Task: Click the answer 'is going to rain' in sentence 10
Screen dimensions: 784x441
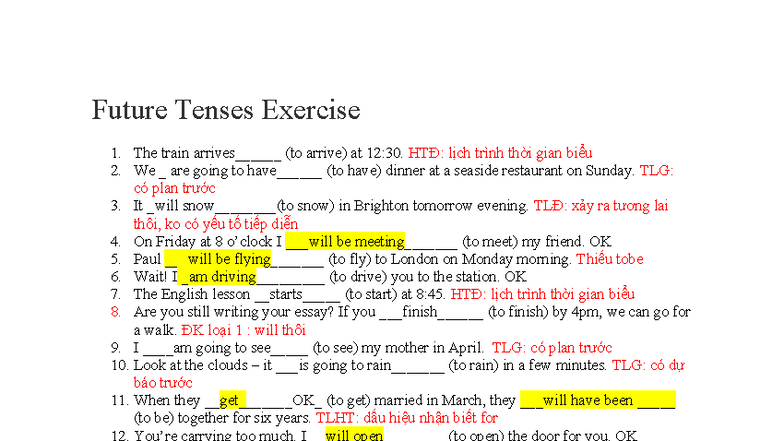Action: 345,366
